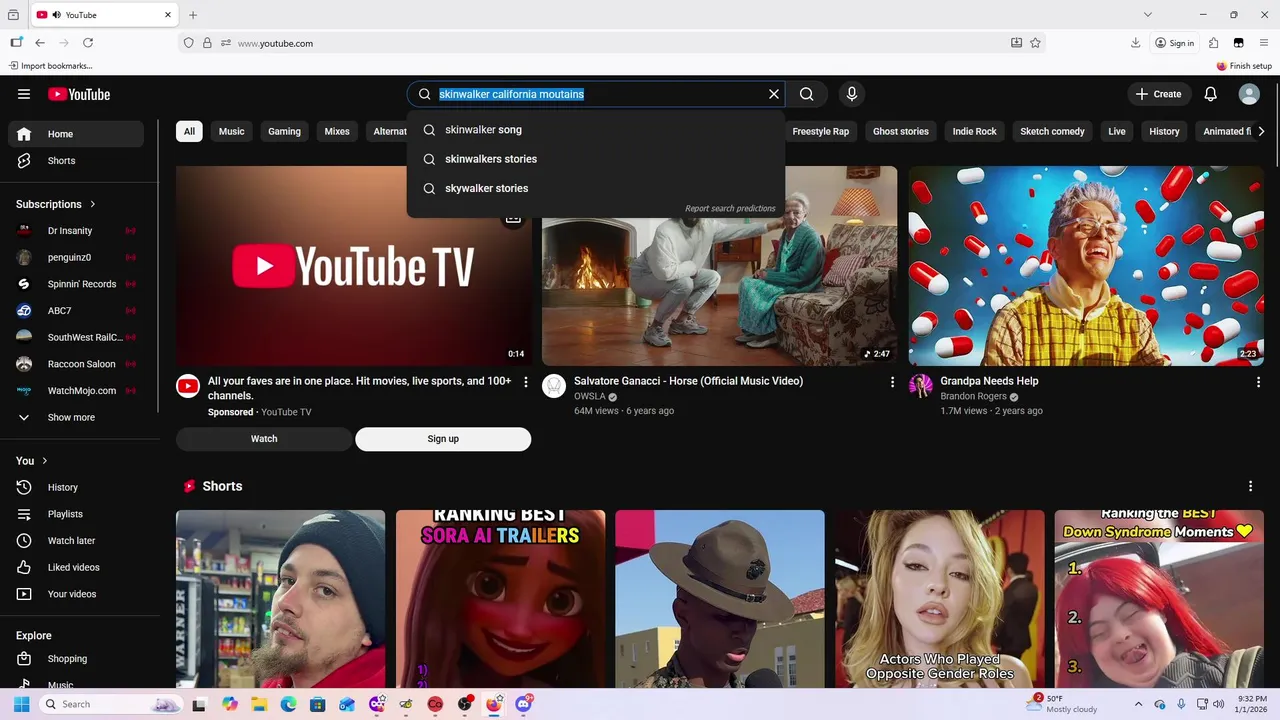Open the browser application menu
The height and width of the screenshot is (720, 1280).
click(1264, 43)
